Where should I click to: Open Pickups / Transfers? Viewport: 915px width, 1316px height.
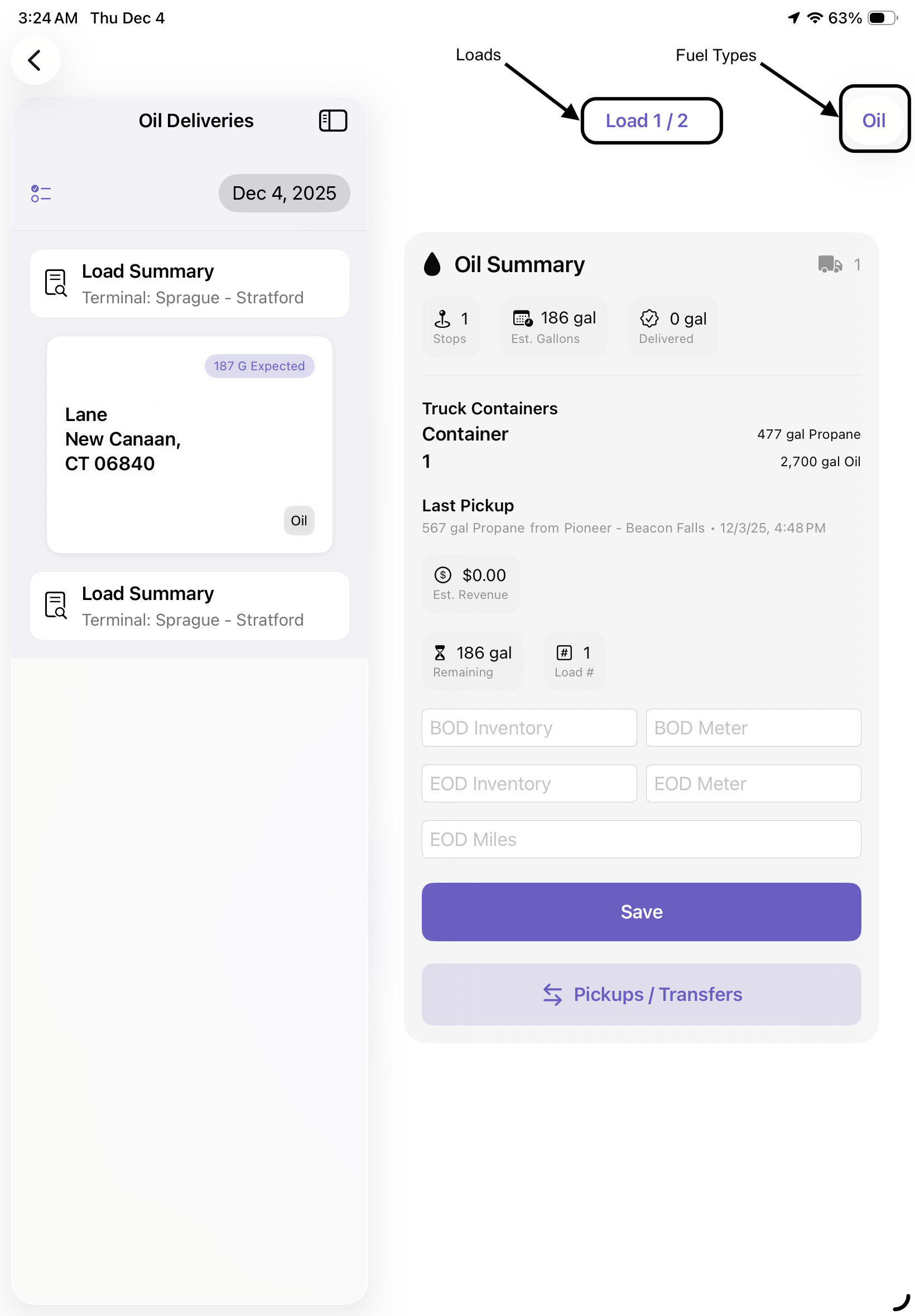641,994
